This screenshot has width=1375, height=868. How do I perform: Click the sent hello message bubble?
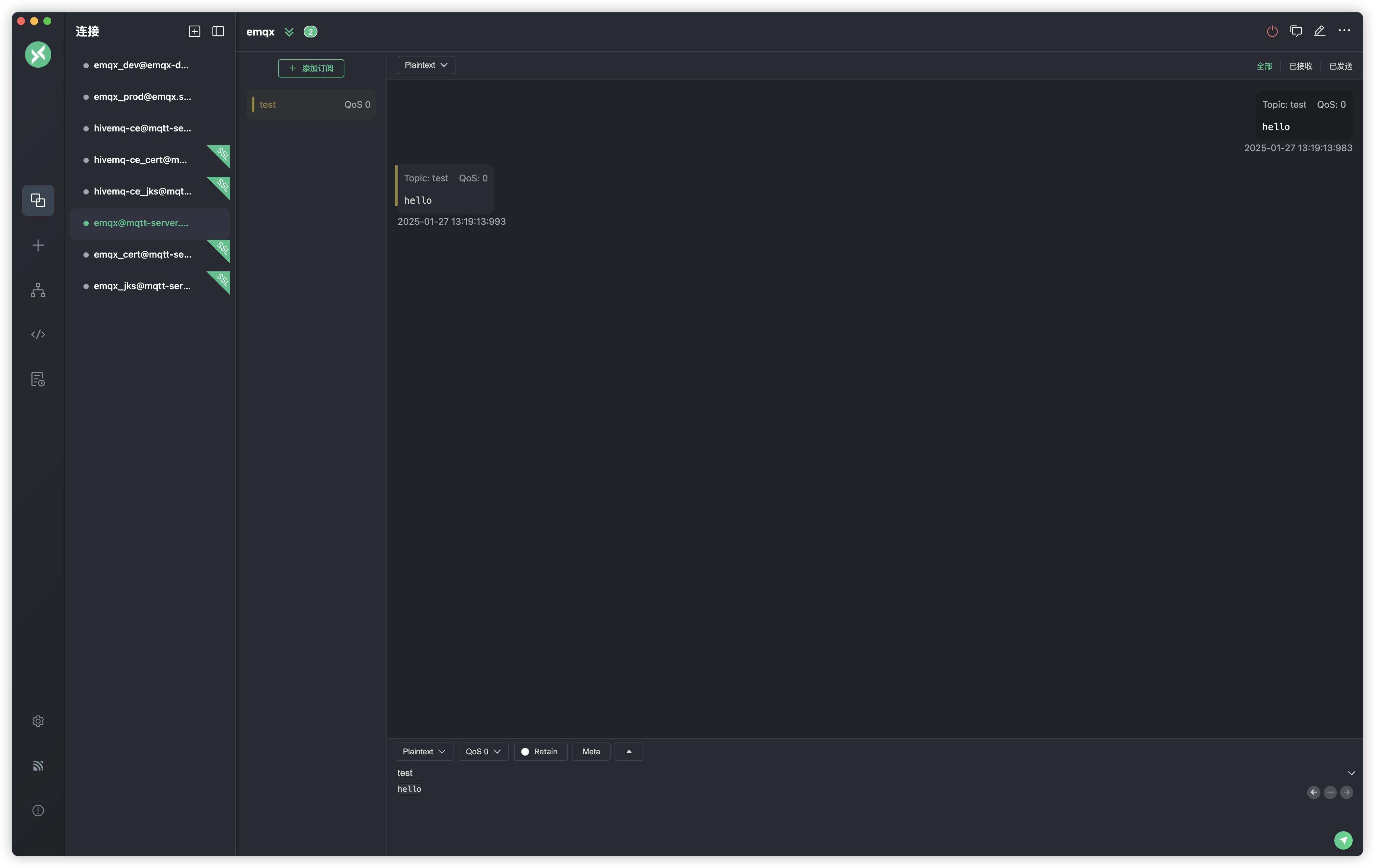[1304, 115]
